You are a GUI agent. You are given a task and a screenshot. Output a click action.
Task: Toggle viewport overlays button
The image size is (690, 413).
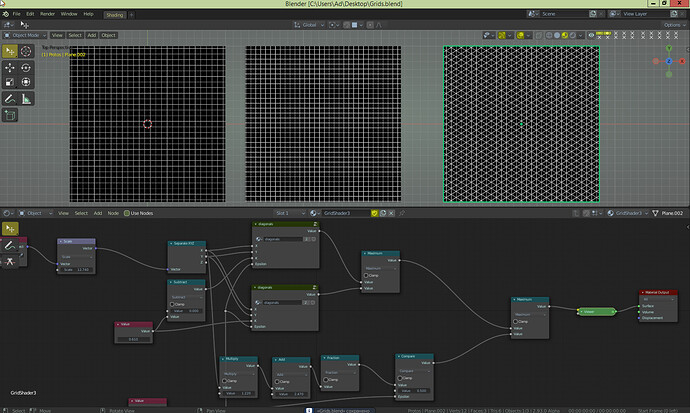[520, 35]
